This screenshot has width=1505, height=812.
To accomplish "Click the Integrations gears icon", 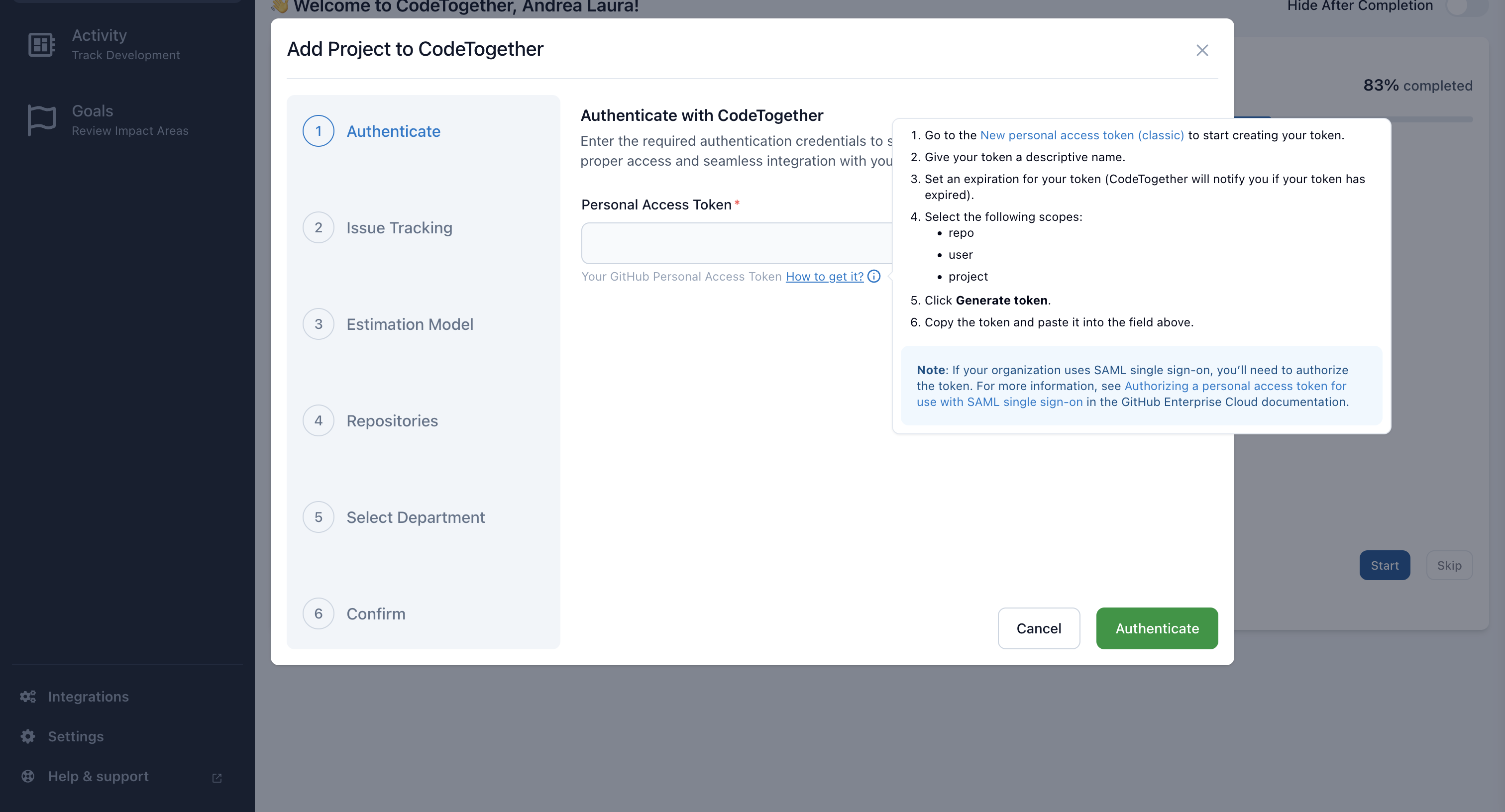I will (28, 697).
